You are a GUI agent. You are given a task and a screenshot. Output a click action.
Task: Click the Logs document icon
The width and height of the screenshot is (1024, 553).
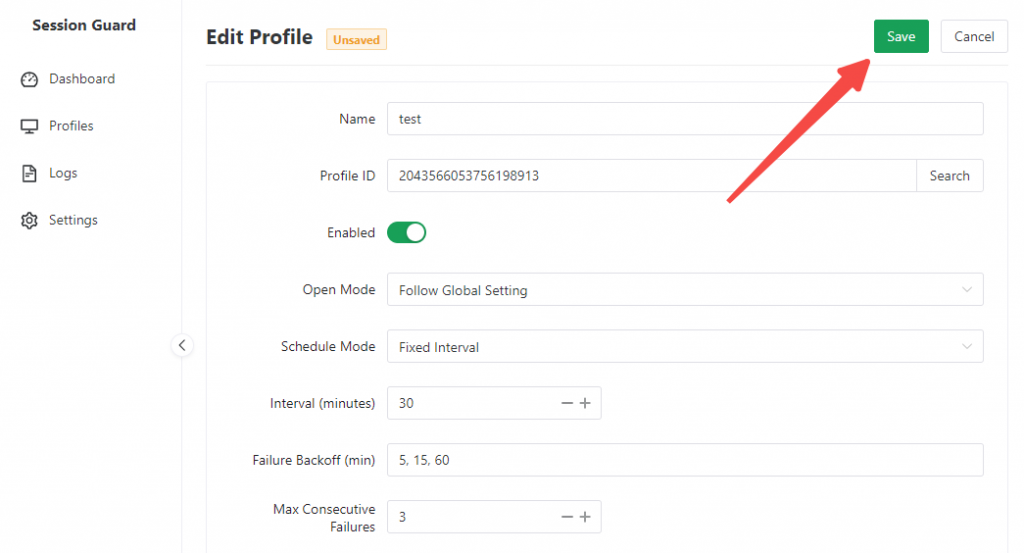coord(29,174)
